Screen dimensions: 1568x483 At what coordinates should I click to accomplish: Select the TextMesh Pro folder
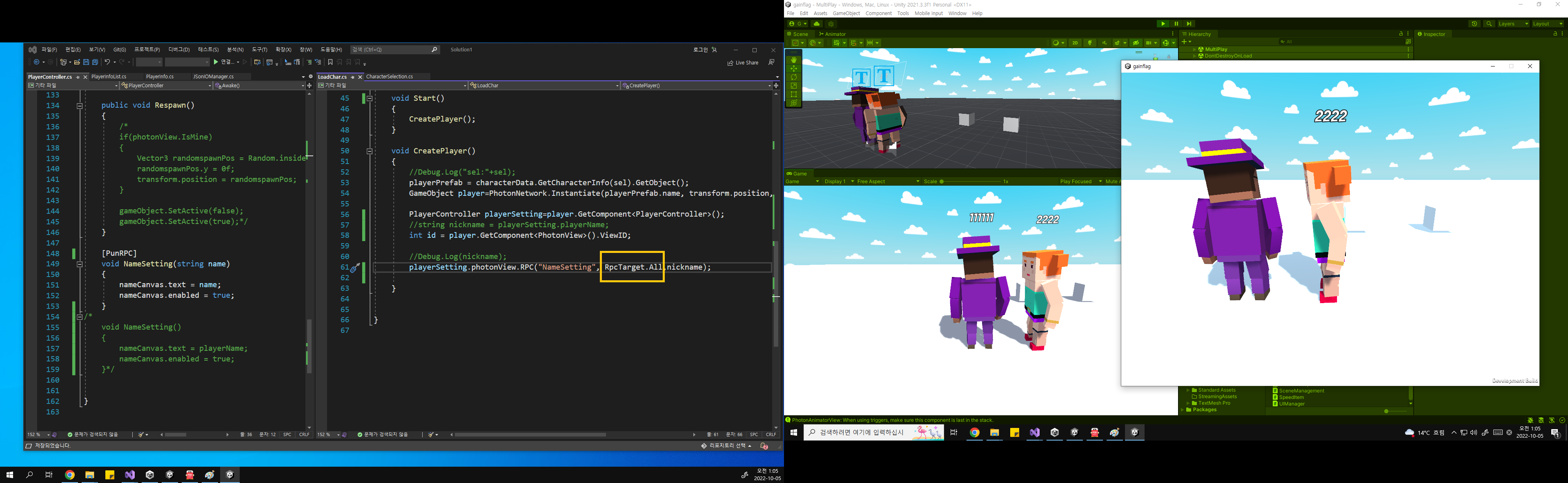pyautogui.click(x=1211, y=403)
